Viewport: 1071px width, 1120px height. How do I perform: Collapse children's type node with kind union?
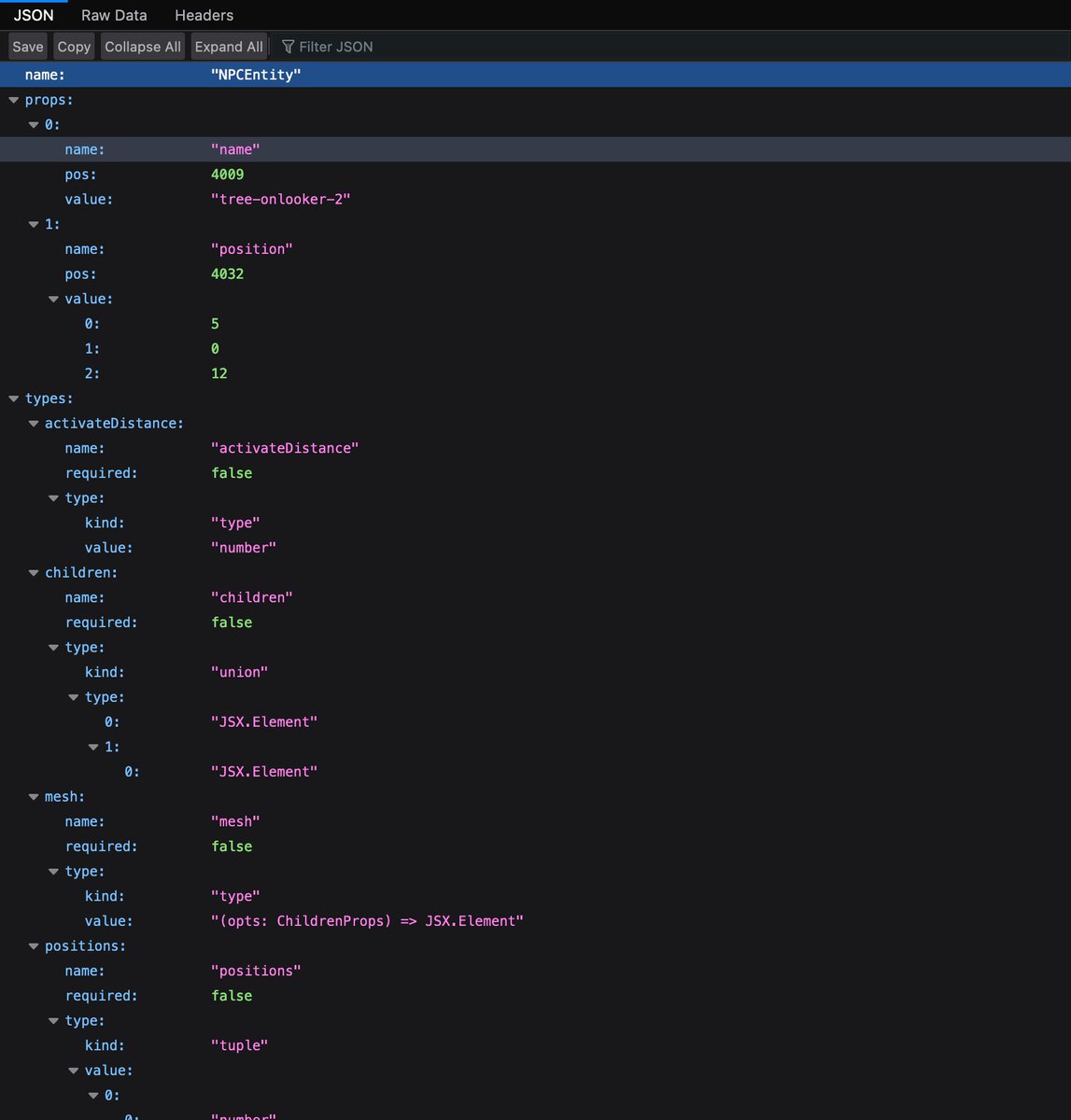coord(53,647)
